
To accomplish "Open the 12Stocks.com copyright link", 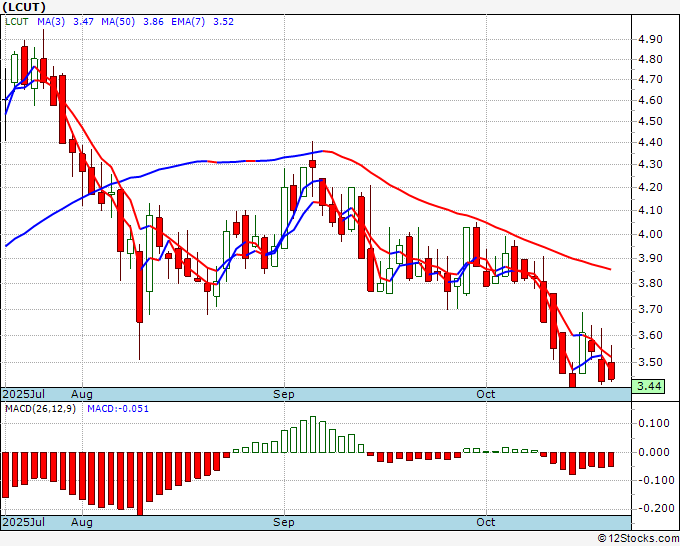I will 639,539.
